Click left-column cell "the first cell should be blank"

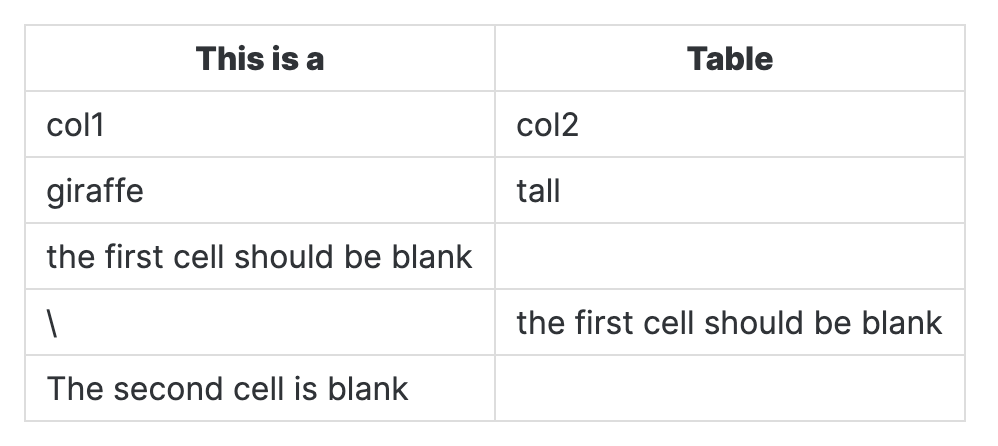click(x=259, y=257)
